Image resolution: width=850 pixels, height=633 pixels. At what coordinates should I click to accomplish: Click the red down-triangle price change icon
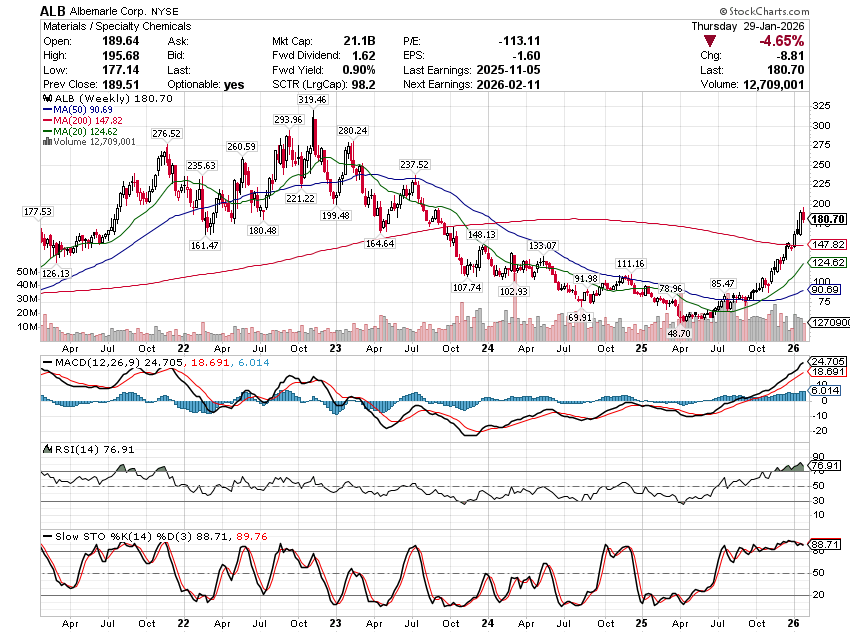point(710,41)
